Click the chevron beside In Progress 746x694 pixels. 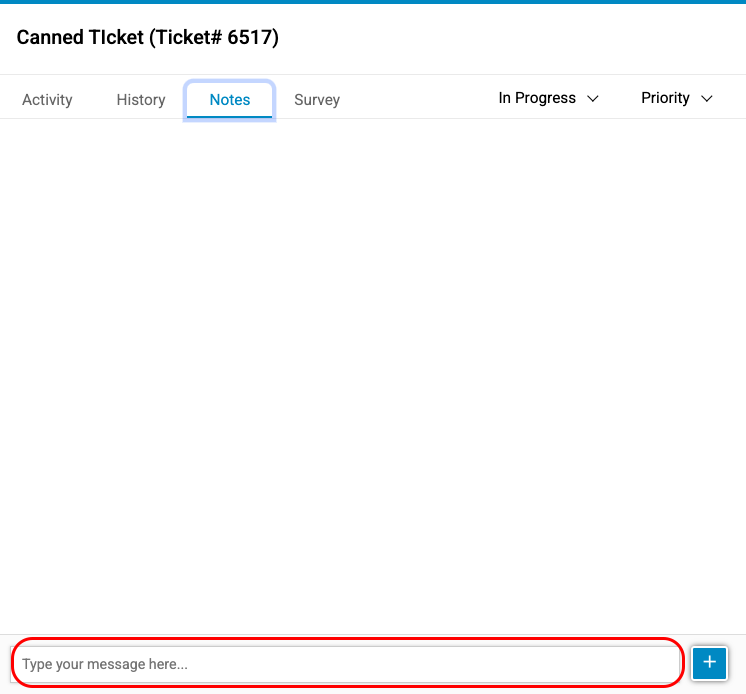point(592,99)
